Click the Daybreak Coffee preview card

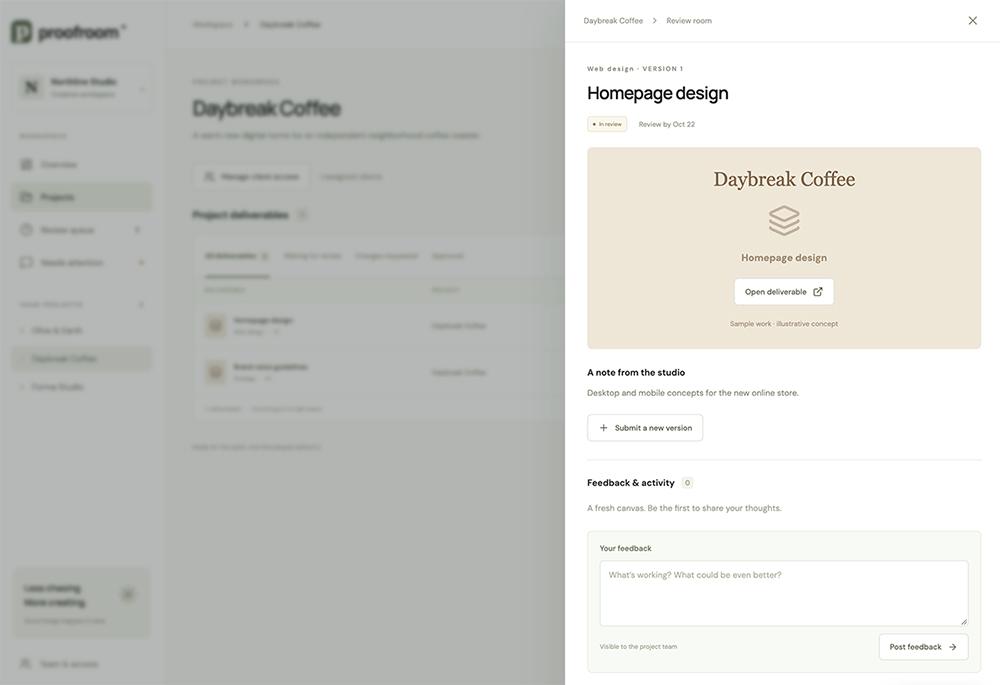[784, 248]
